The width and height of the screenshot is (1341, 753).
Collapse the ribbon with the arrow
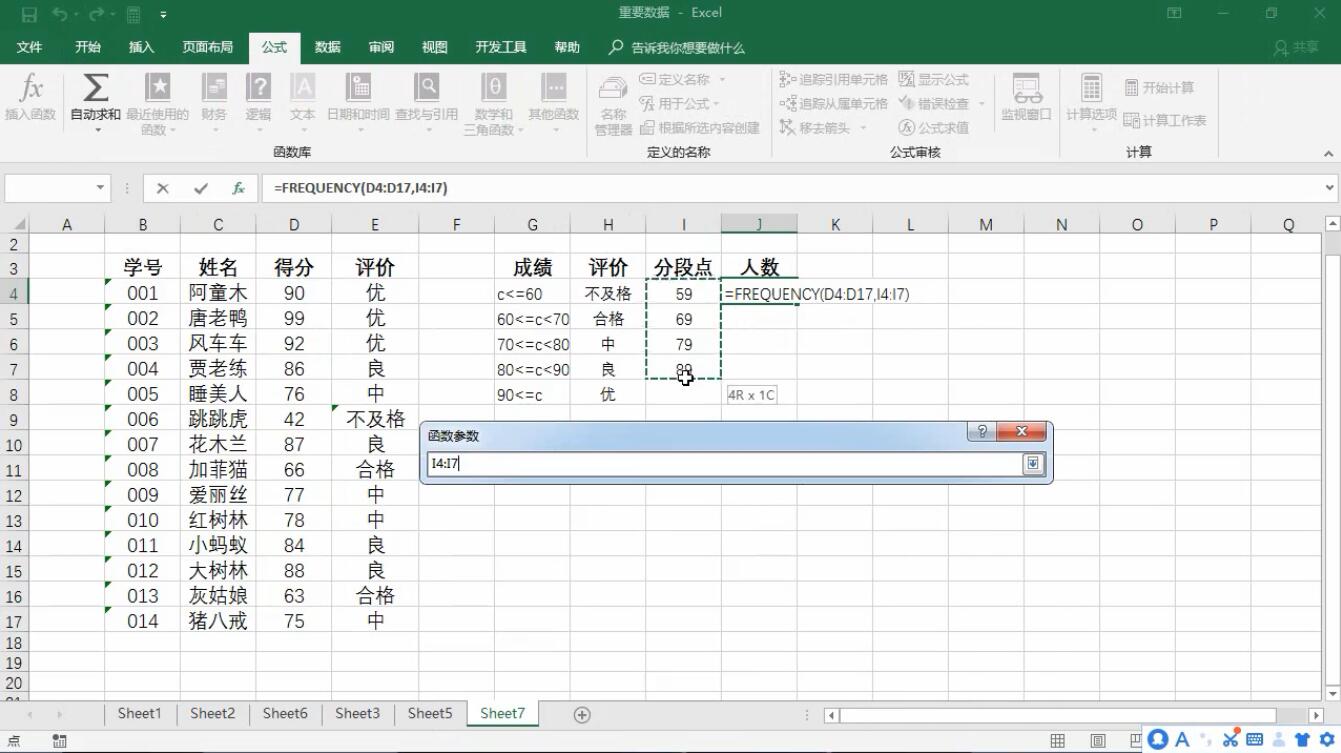pos(1329,154)
